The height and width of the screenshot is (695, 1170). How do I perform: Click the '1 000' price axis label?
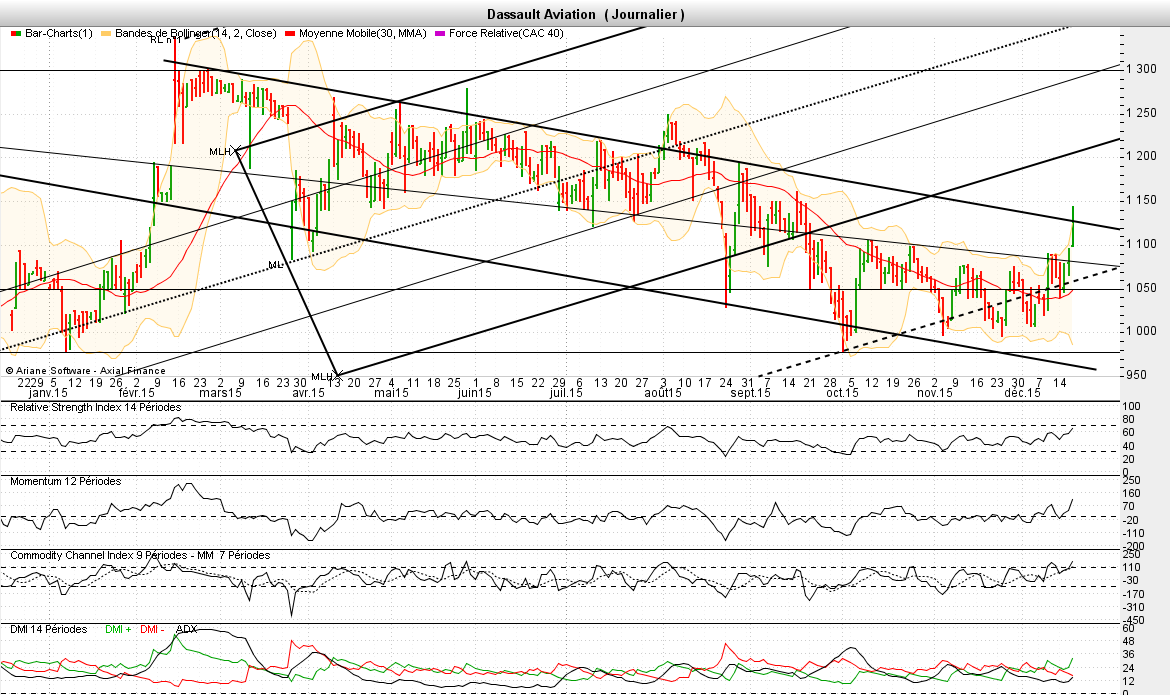(x=1141, y=331)
